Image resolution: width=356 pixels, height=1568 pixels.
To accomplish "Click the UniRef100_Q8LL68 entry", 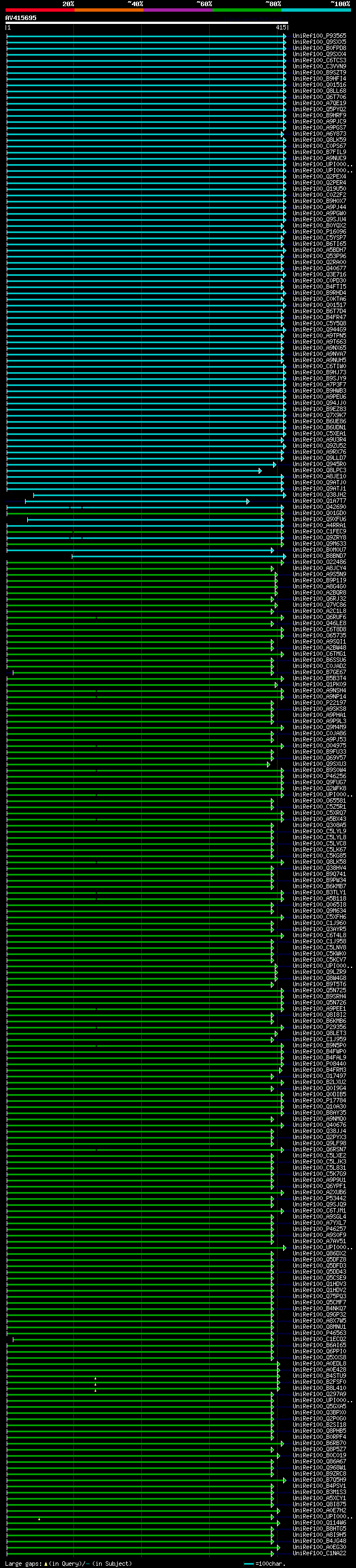I will pyautogui.click(x=319, y=91).
